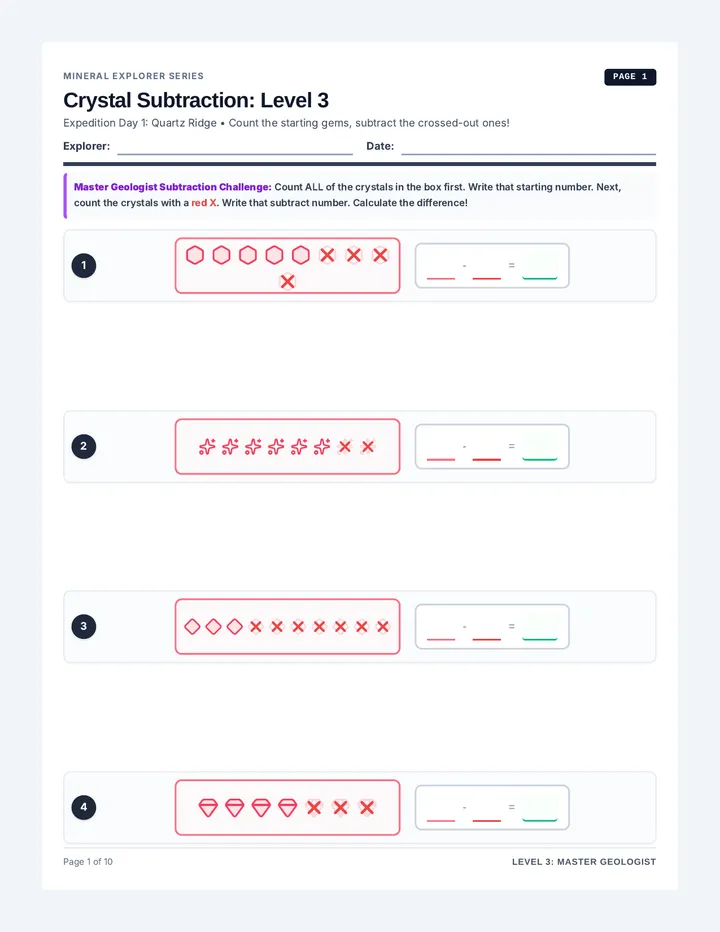
Task: Click the first diamond crystal in problem 3
Action: [192, 626]
